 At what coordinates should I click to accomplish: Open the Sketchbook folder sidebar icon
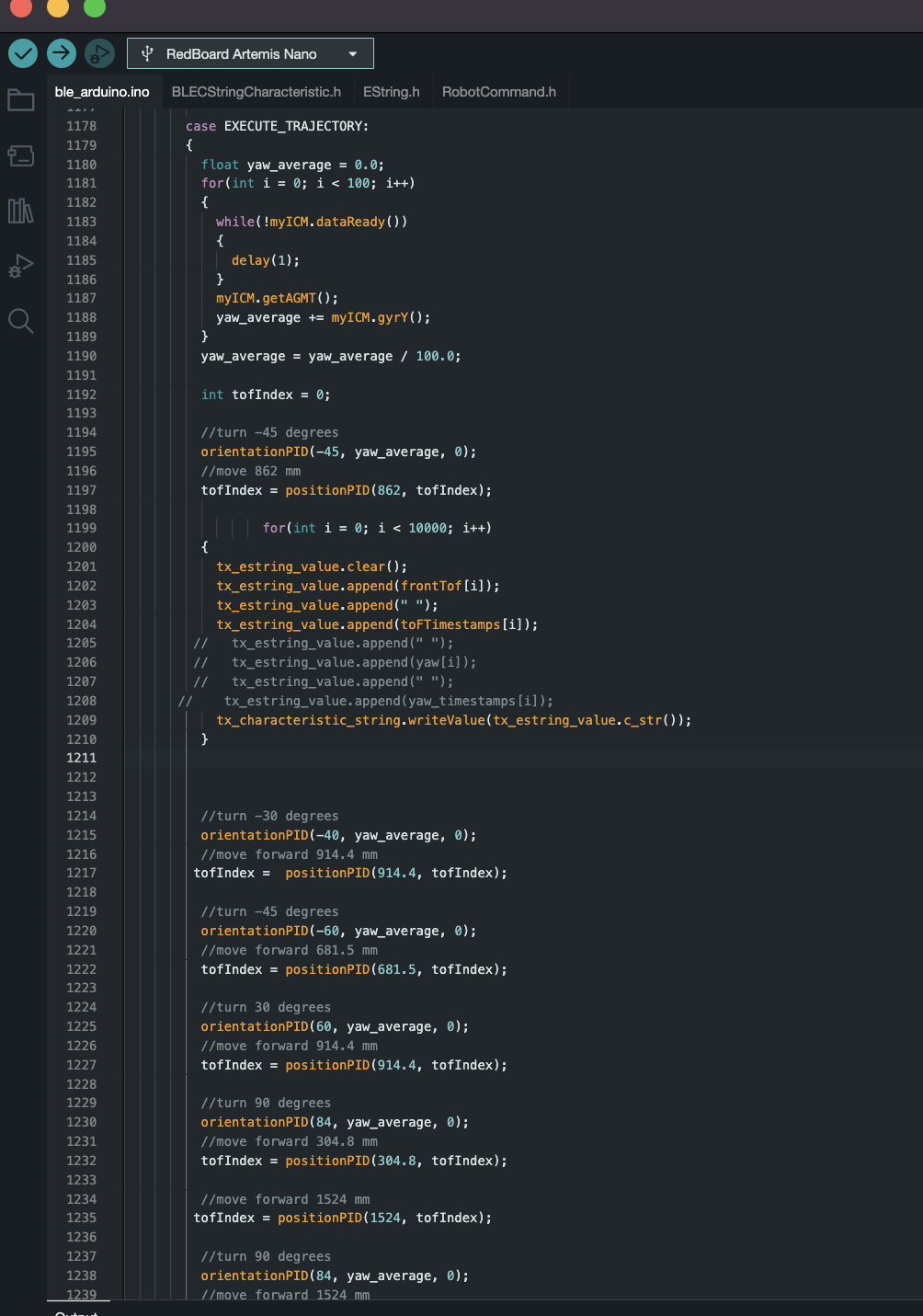pos(21,99)
